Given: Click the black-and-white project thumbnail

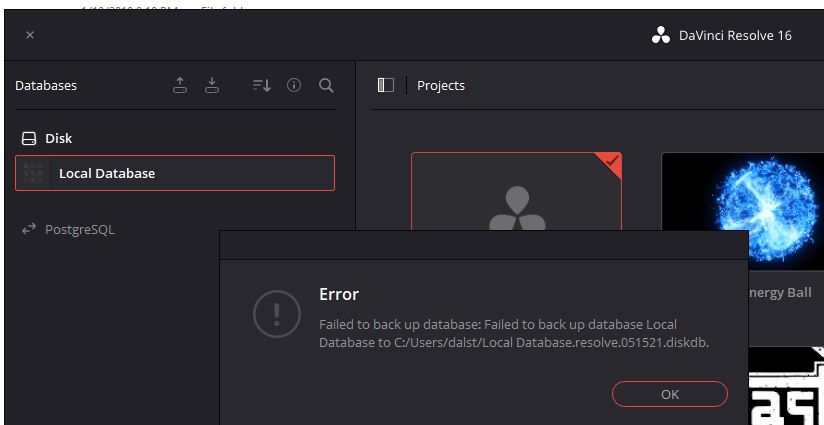Looking at the screenshot, I should (x=786, y=386).
